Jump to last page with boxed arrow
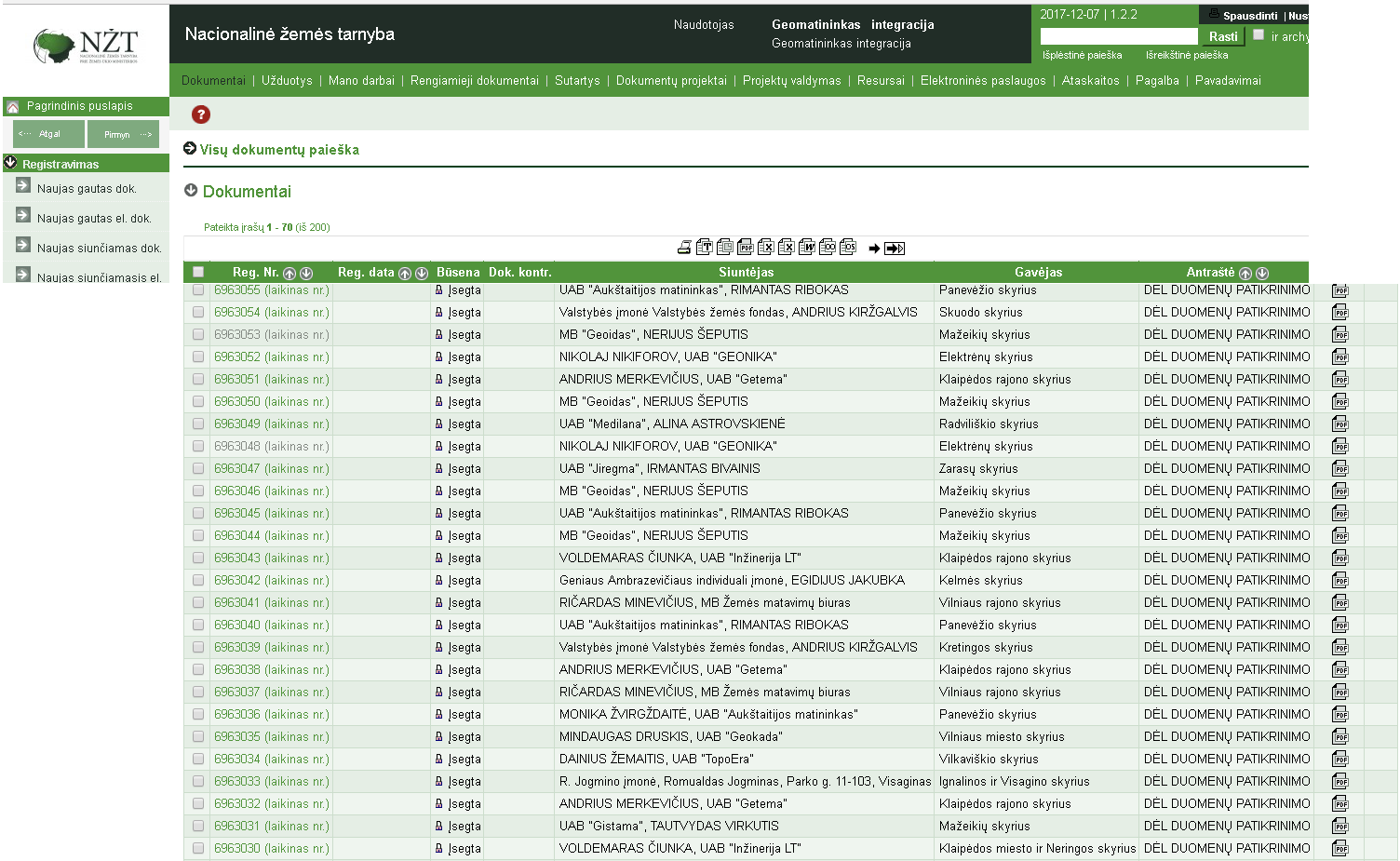 coord(895,249)
